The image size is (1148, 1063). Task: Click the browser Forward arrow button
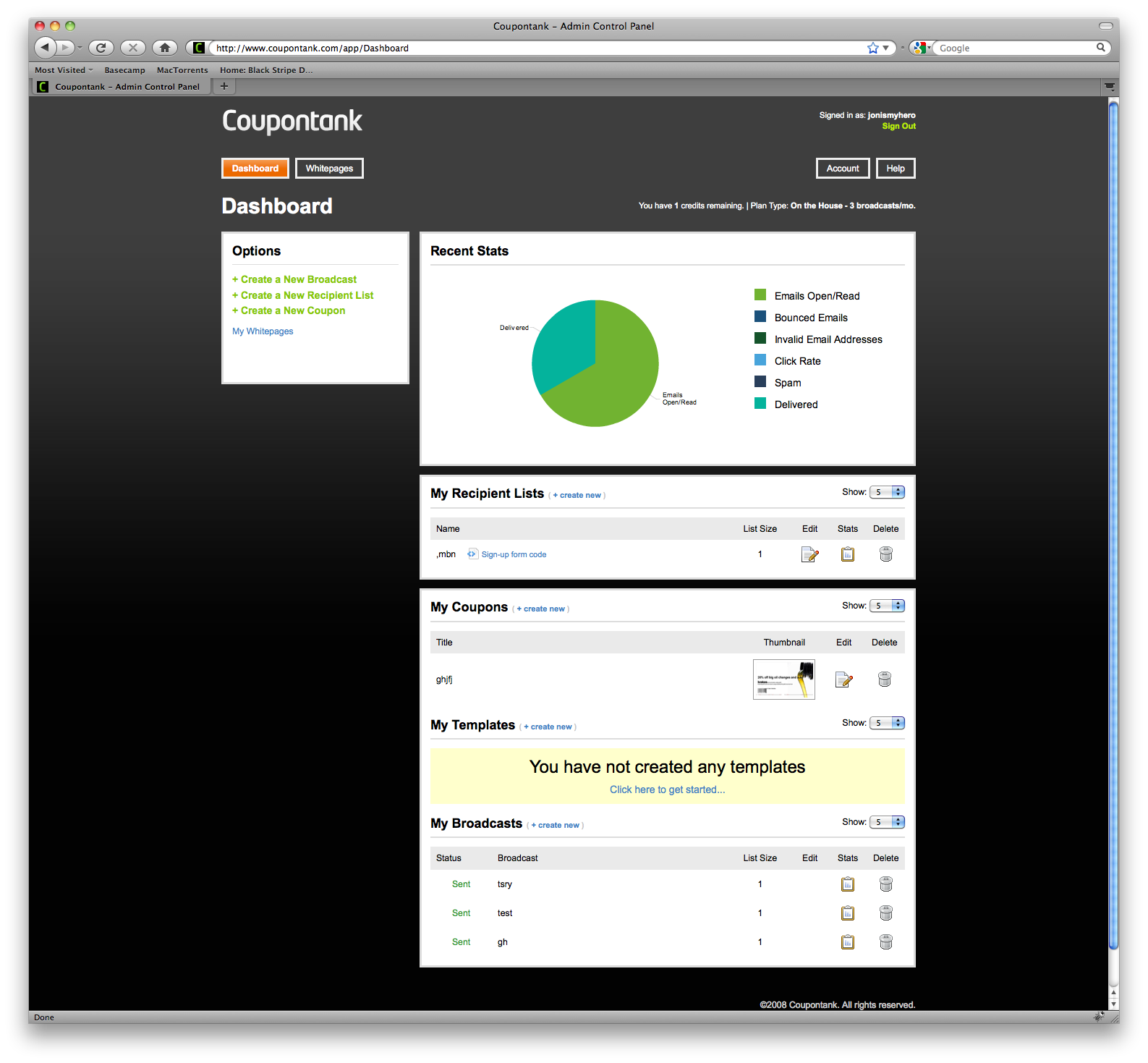(x=65, y=48)
